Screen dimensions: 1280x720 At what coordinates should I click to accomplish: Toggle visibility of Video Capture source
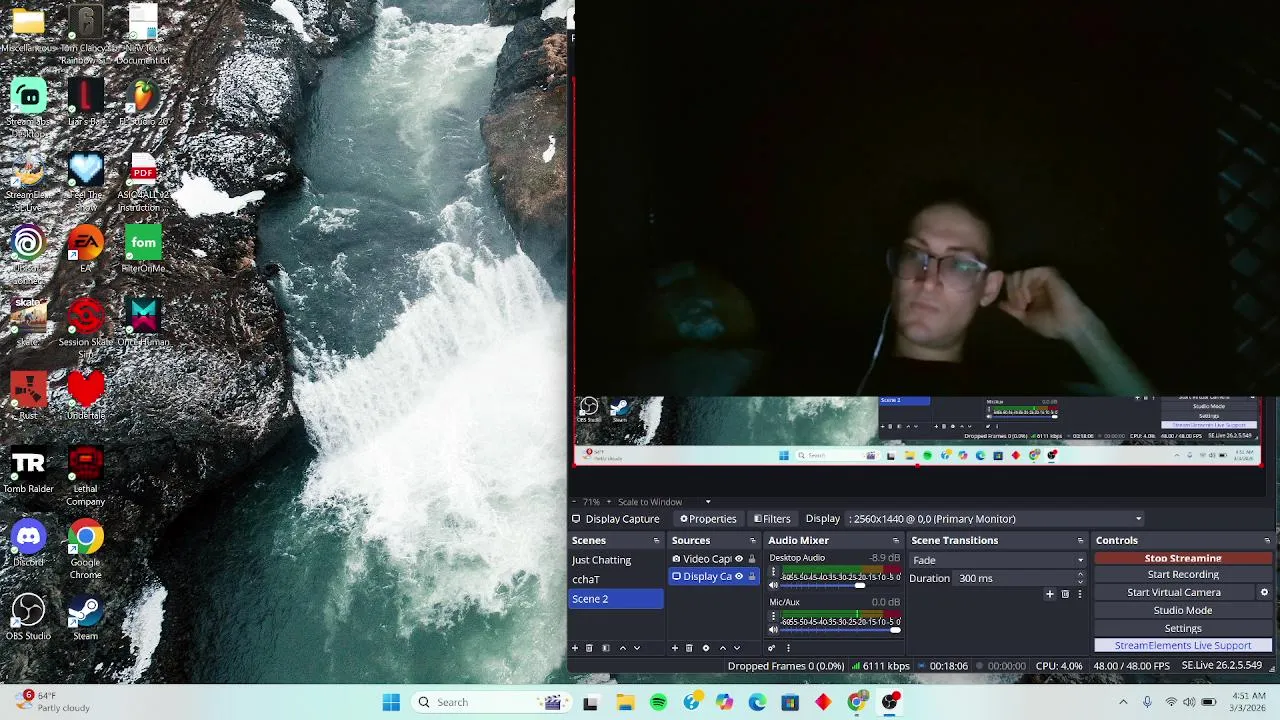739,559
